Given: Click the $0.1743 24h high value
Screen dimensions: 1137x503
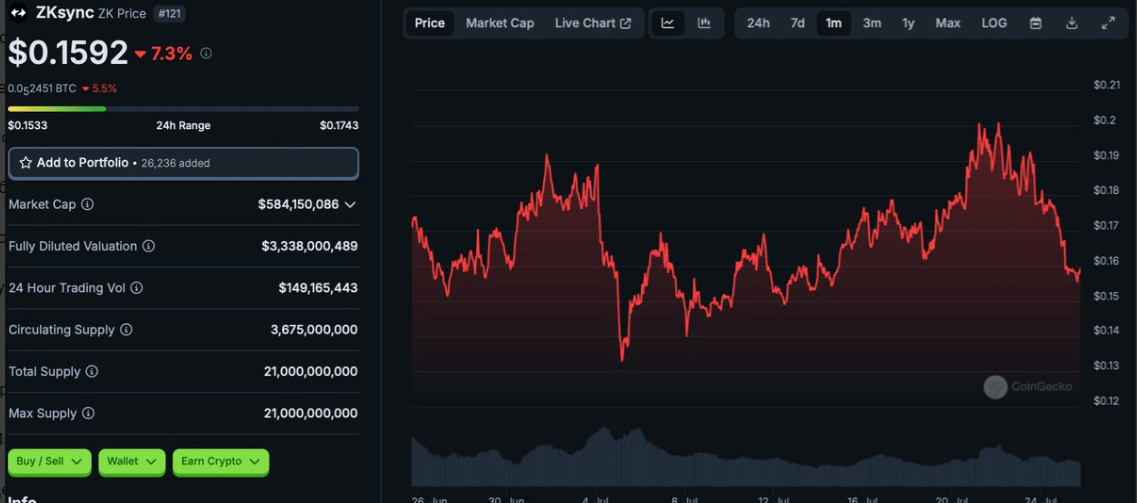Looking at the screenshot, I should pos(339,125).
